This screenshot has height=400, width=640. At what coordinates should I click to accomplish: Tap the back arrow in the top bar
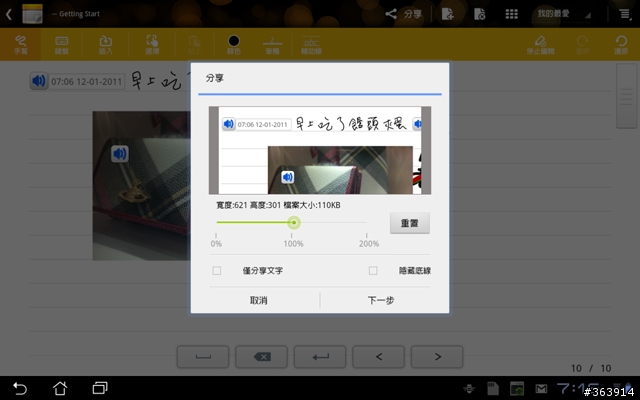pyautogui.click(x=9, y=14)
